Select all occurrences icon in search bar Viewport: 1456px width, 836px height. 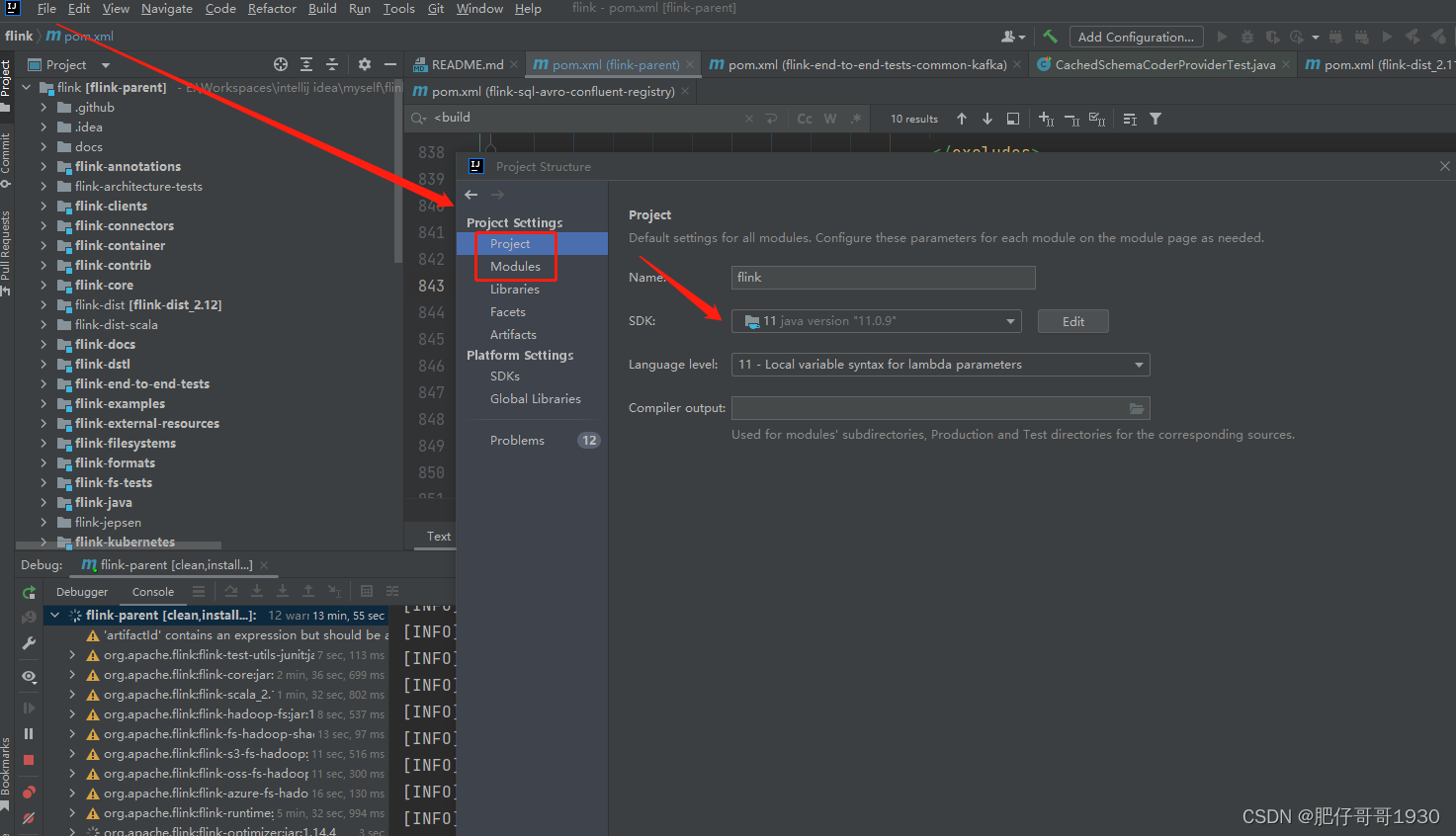(x=1097, y=119)
